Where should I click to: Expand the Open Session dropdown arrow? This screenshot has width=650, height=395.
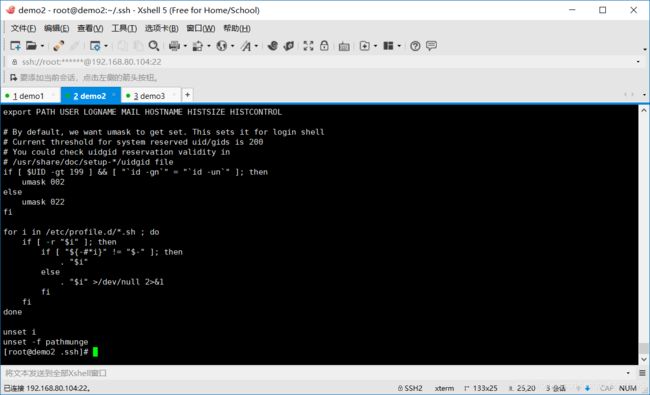pos(42,46)
